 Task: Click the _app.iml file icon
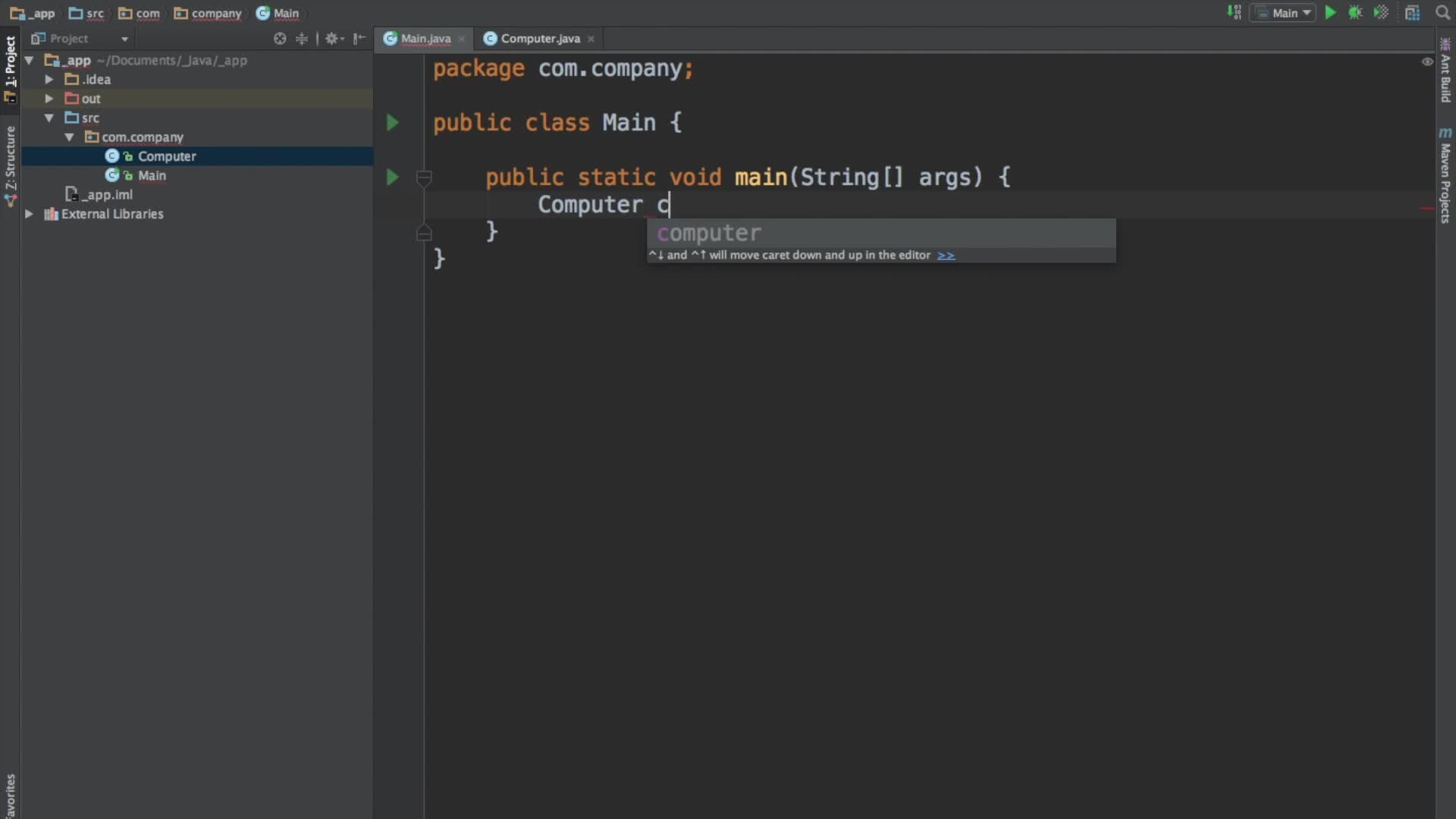pos(72,194)
